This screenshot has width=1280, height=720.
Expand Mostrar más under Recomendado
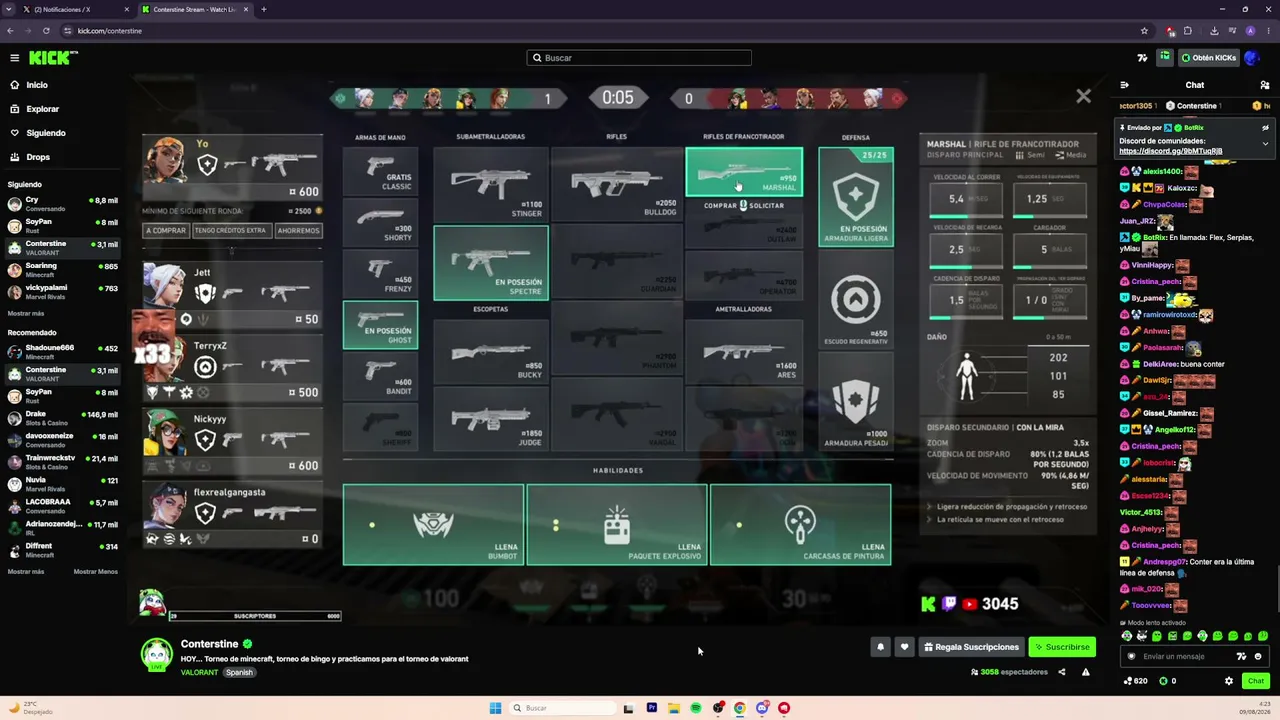tap(26, 572)
